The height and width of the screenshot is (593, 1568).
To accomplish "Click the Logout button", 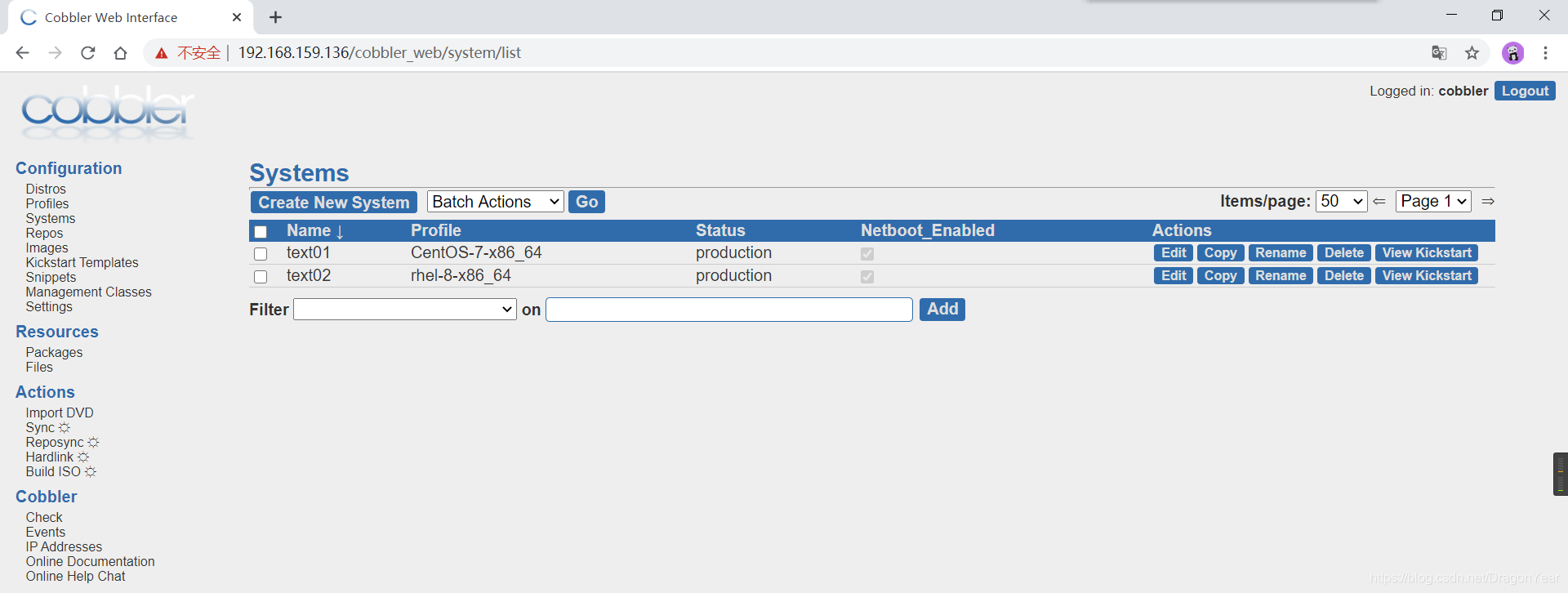I will point(1525,91).
